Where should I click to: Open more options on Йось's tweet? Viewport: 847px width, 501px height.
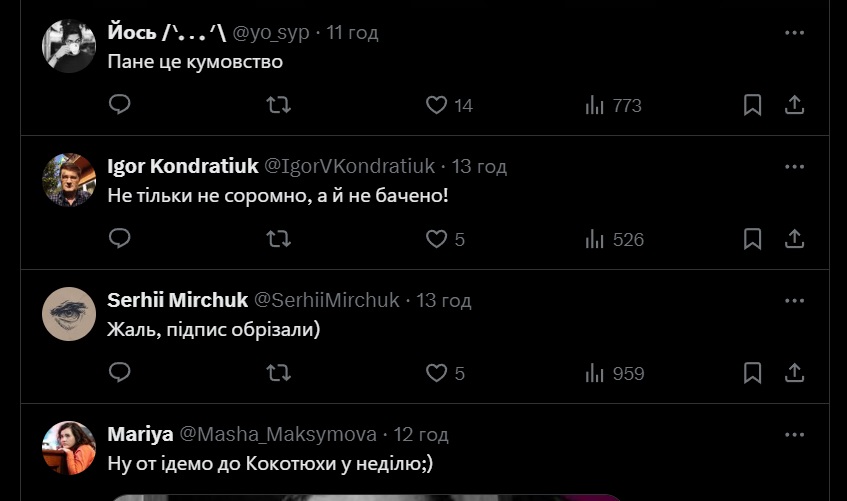point(794,33)
